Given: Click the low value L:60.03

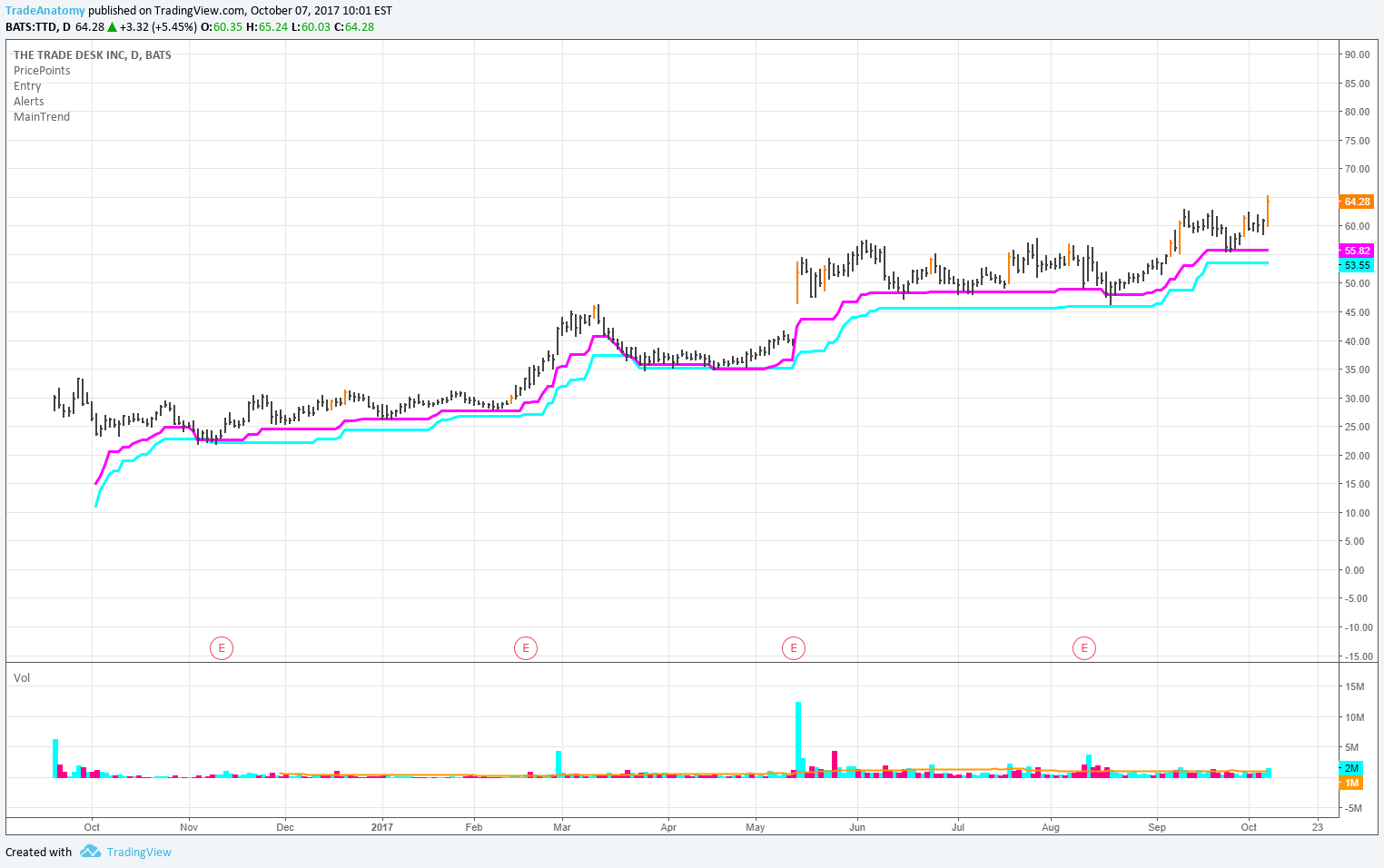Looking at the screenshot, I should pos(311,27).
